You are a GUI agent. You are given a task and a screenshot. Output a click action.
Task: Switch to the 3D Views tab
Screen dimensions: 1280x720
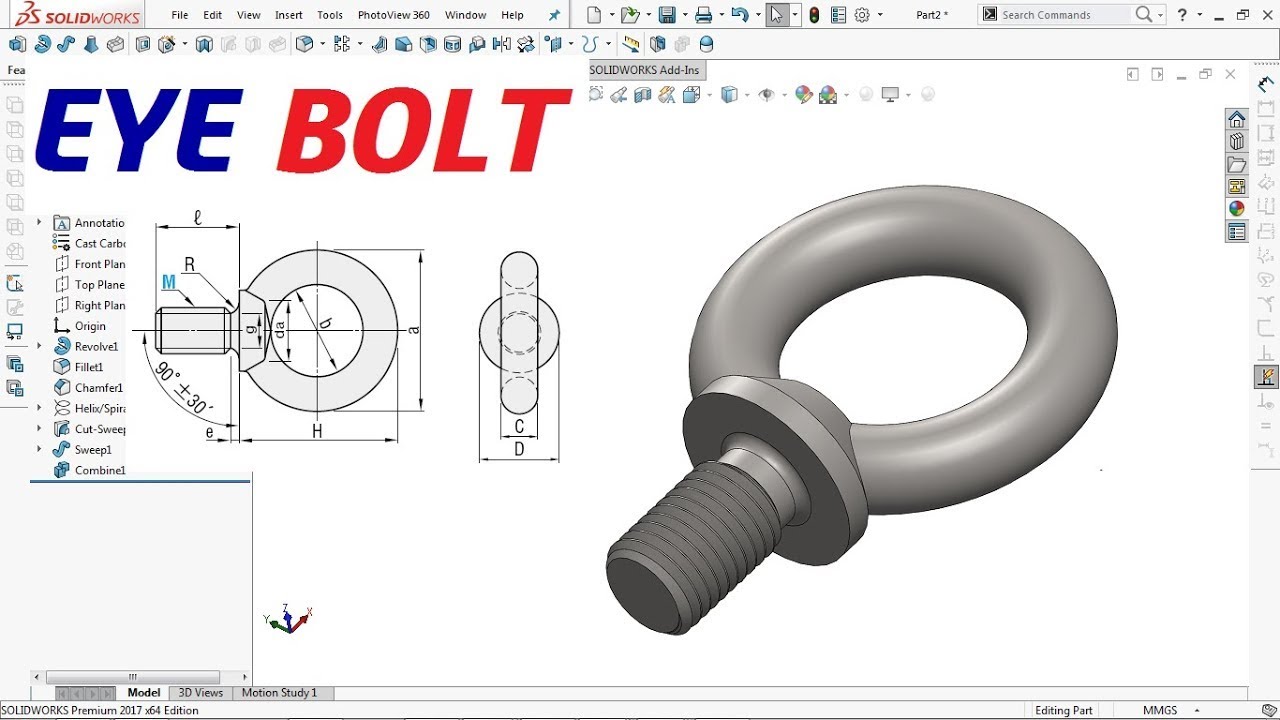coord(201,692)
